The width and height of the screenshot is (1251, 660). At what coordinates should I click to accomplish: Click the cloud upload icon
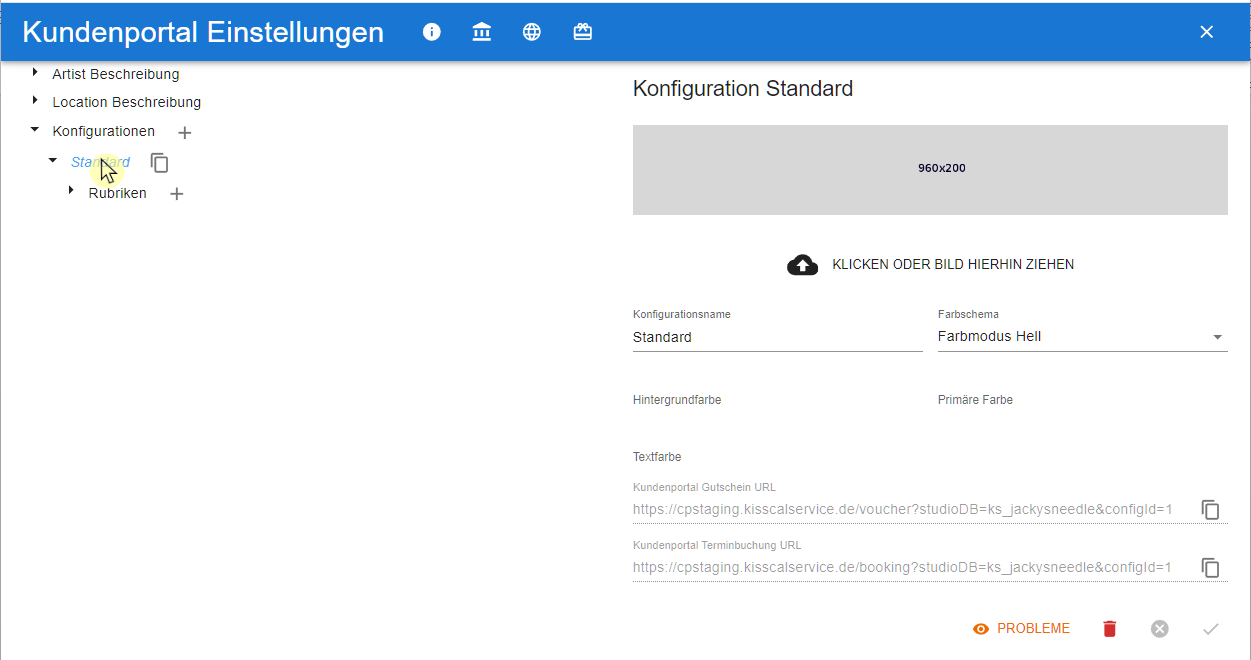pos(802,265)
